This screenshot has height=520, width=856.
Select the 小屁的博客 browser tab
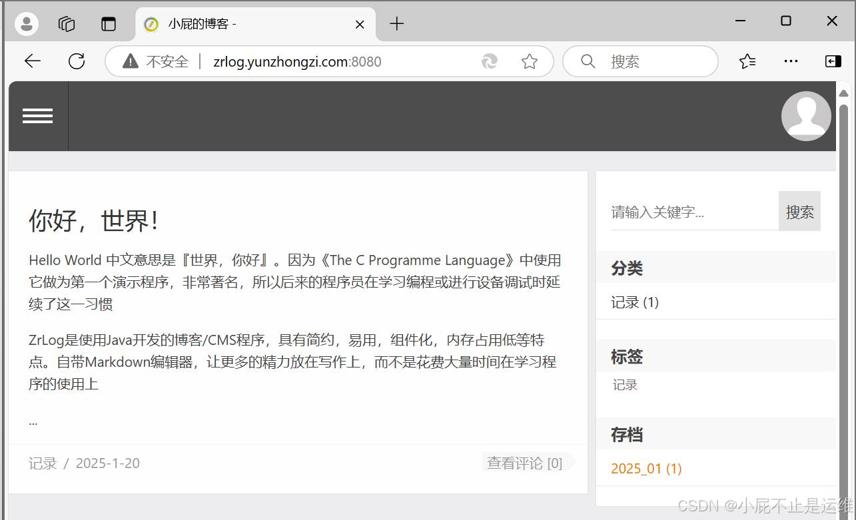[x=255, y=24]
